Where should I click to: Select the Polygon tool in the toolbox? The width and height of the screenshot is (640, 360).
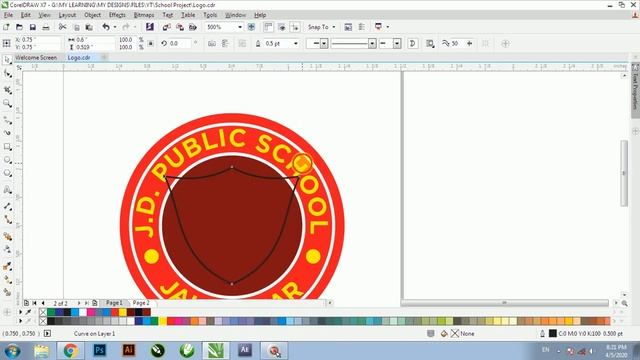click(x=7, y=173)
